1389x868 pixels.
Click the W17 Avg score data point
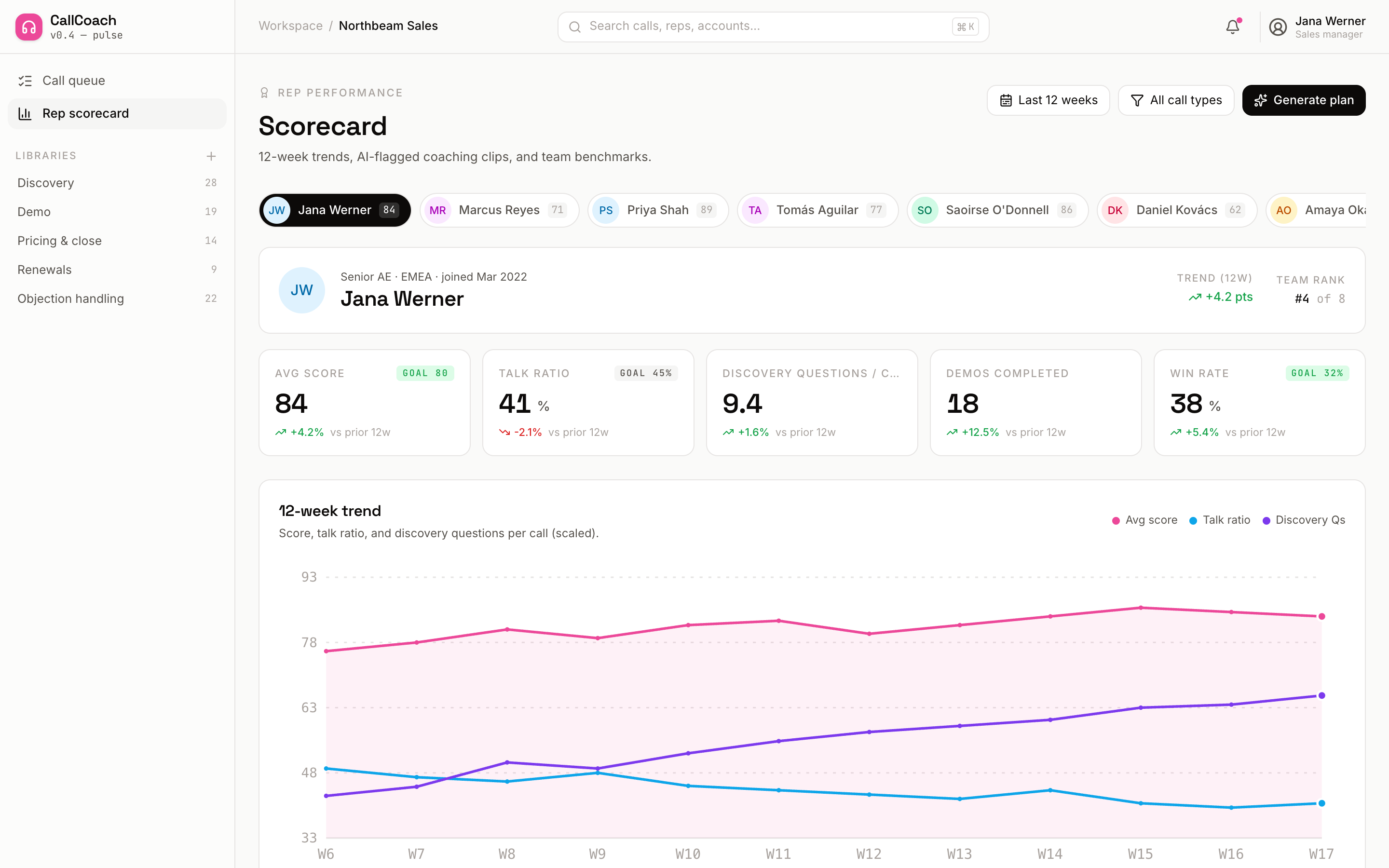[x=1321, y=617]
